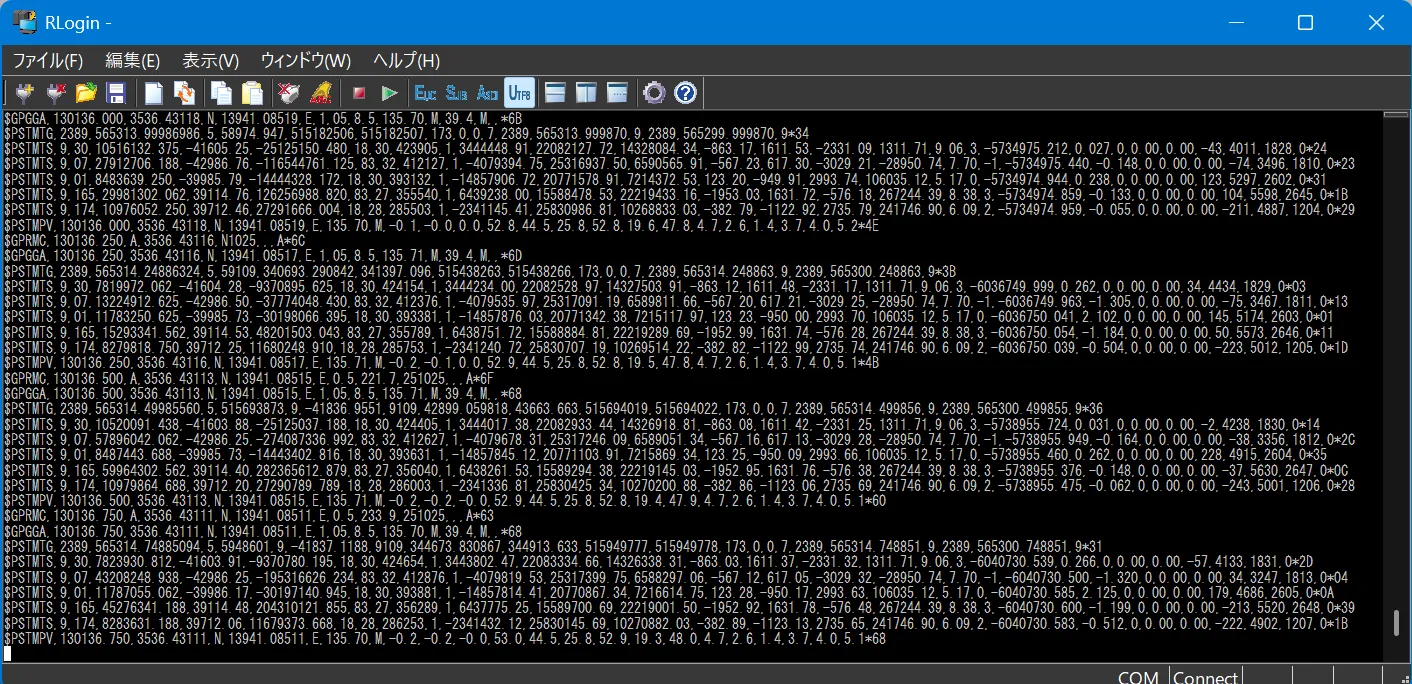Select ASCII encoding in toolbar
Screen dimensions: 1412x684
pyautogui.click(x=487, y=93)
